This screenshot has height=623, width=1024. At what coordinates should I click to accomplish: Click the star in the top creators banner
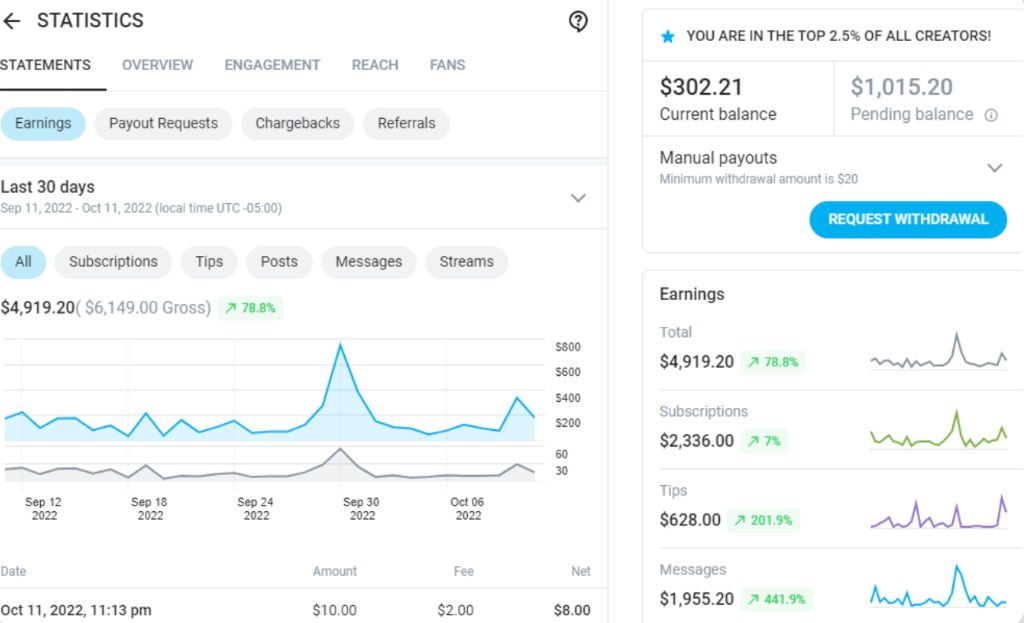coord(668,35)
